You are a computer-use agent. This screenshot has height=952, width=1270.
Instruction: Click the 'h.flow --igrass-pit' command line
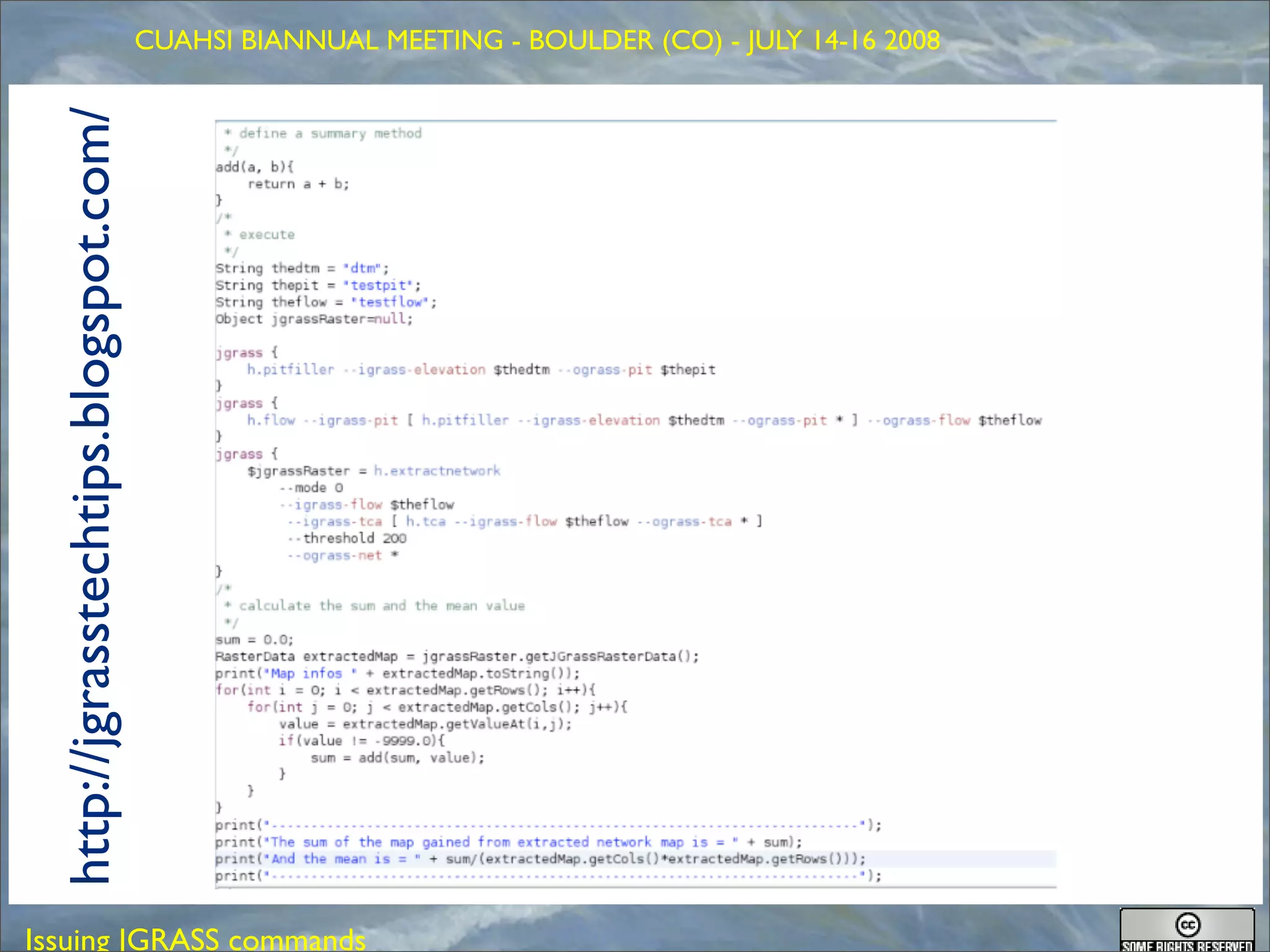[644, 420]
